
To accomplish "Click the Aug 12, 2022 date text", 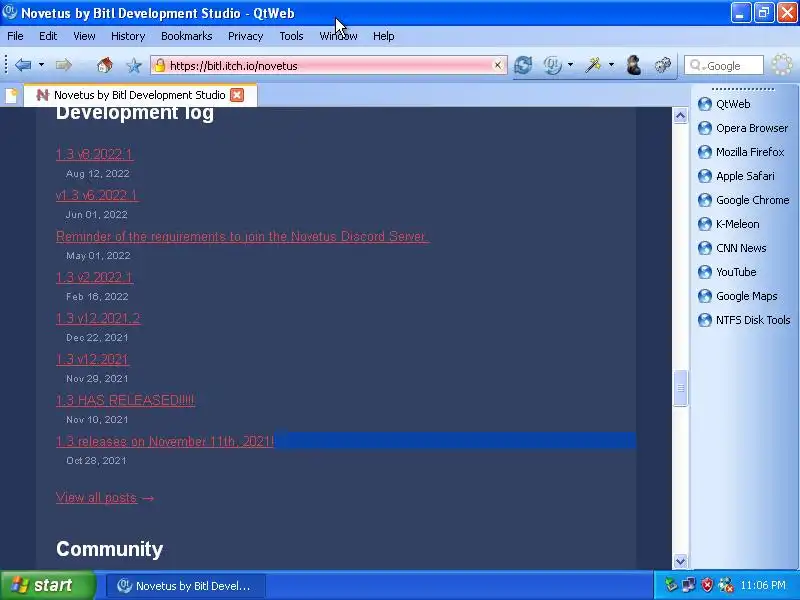I will pos(97,174).
